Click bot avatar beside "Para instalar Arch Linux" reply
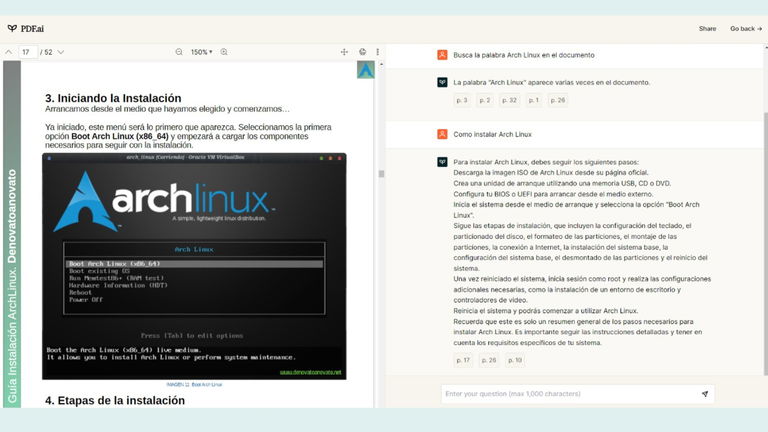Image resolution: width=768 pixels, height=432 pixels. pyautogui.click(x=442, y=162)
